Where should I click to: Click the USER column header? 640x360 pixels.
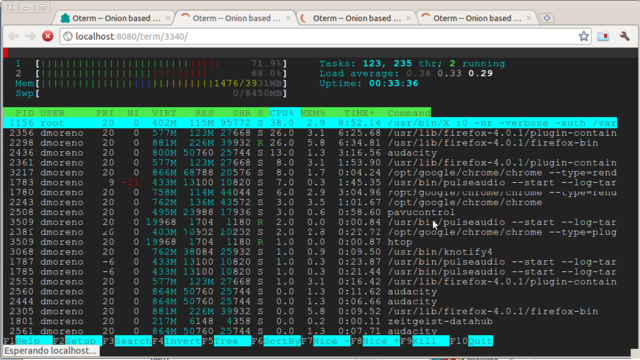pos(52,113)
